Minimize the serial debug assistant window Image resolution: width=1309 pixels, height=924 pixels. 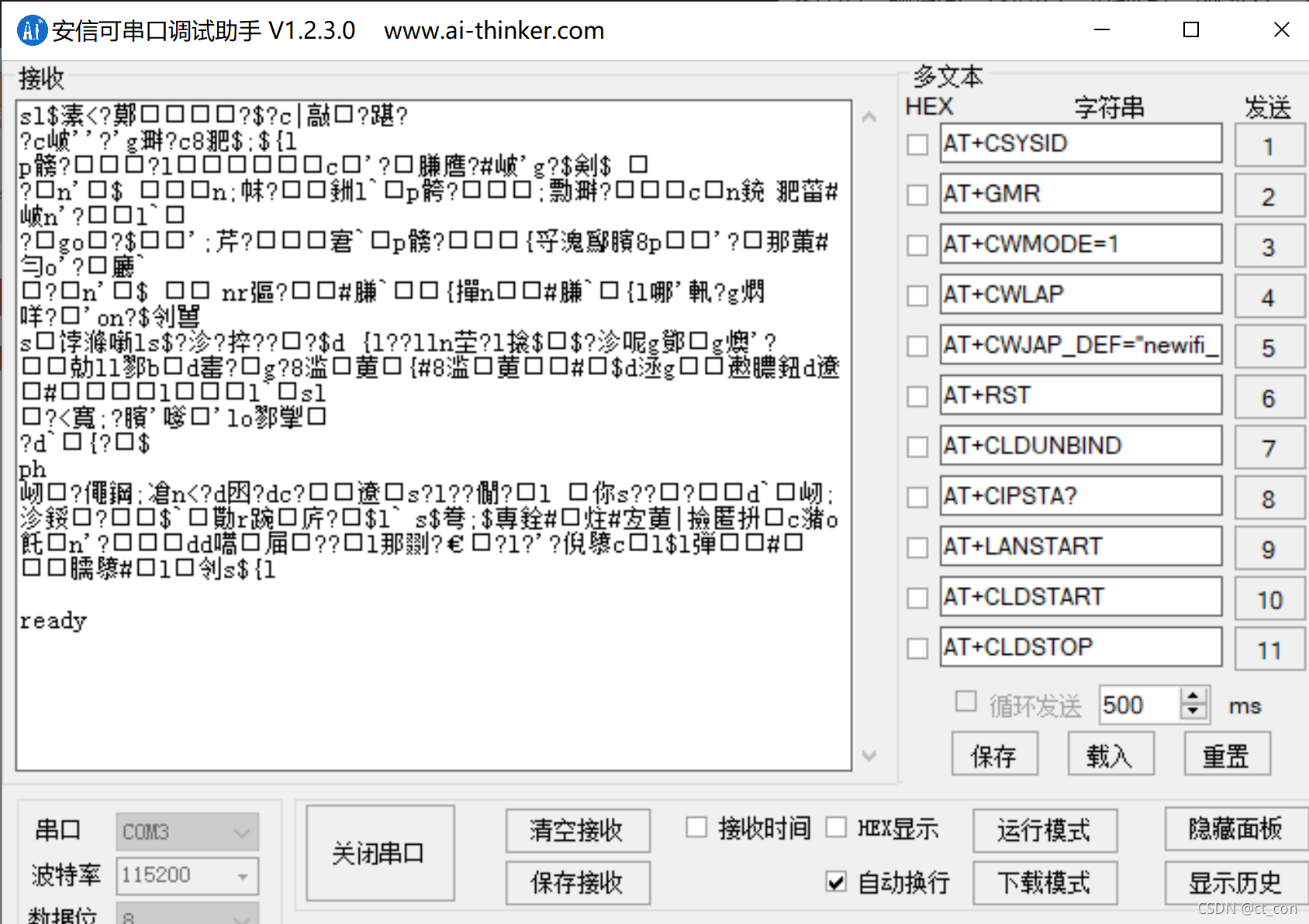[x=1102, y=30]
